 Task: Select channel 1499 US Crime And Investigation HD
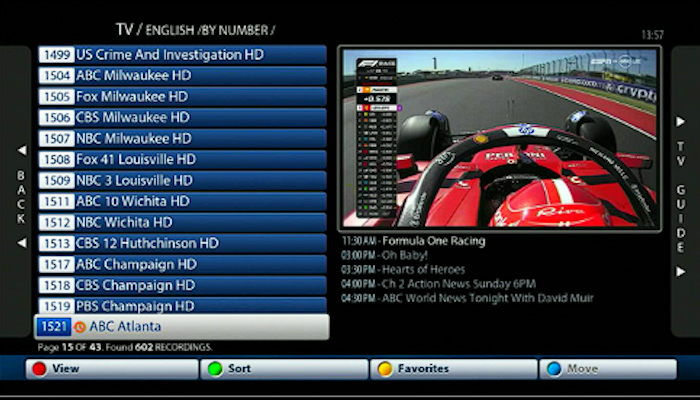182,55
